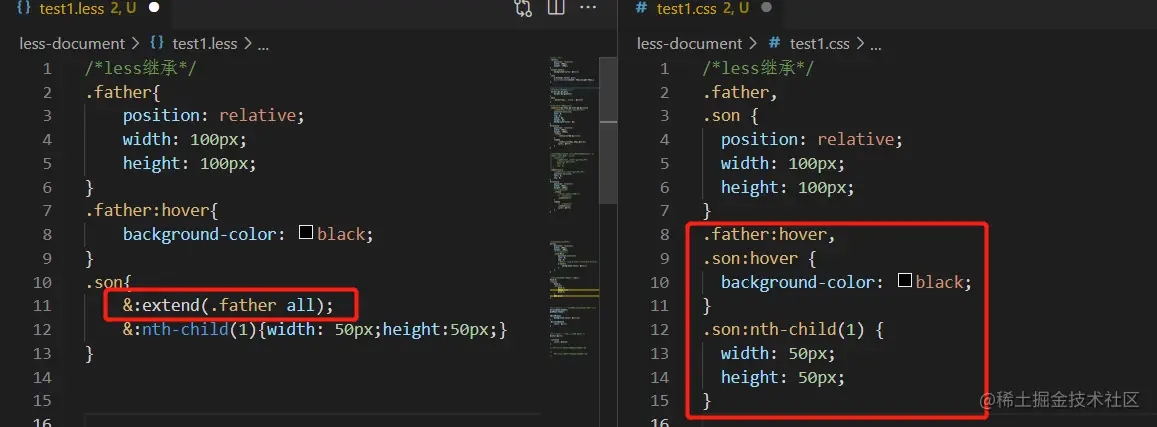Open the test1.css breadcrumb item
This screenshot has width=1157, height=427.
pyautogui.click(x=820, y=44)
